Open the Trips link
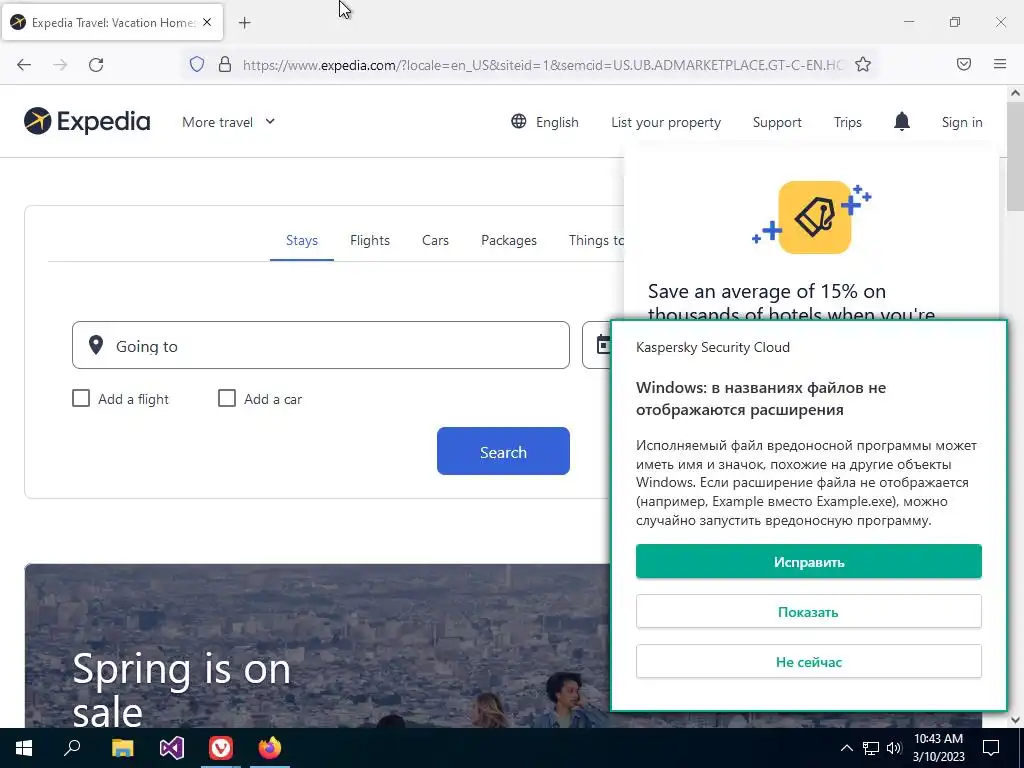The image size is (1024, 768). [848, 122]
